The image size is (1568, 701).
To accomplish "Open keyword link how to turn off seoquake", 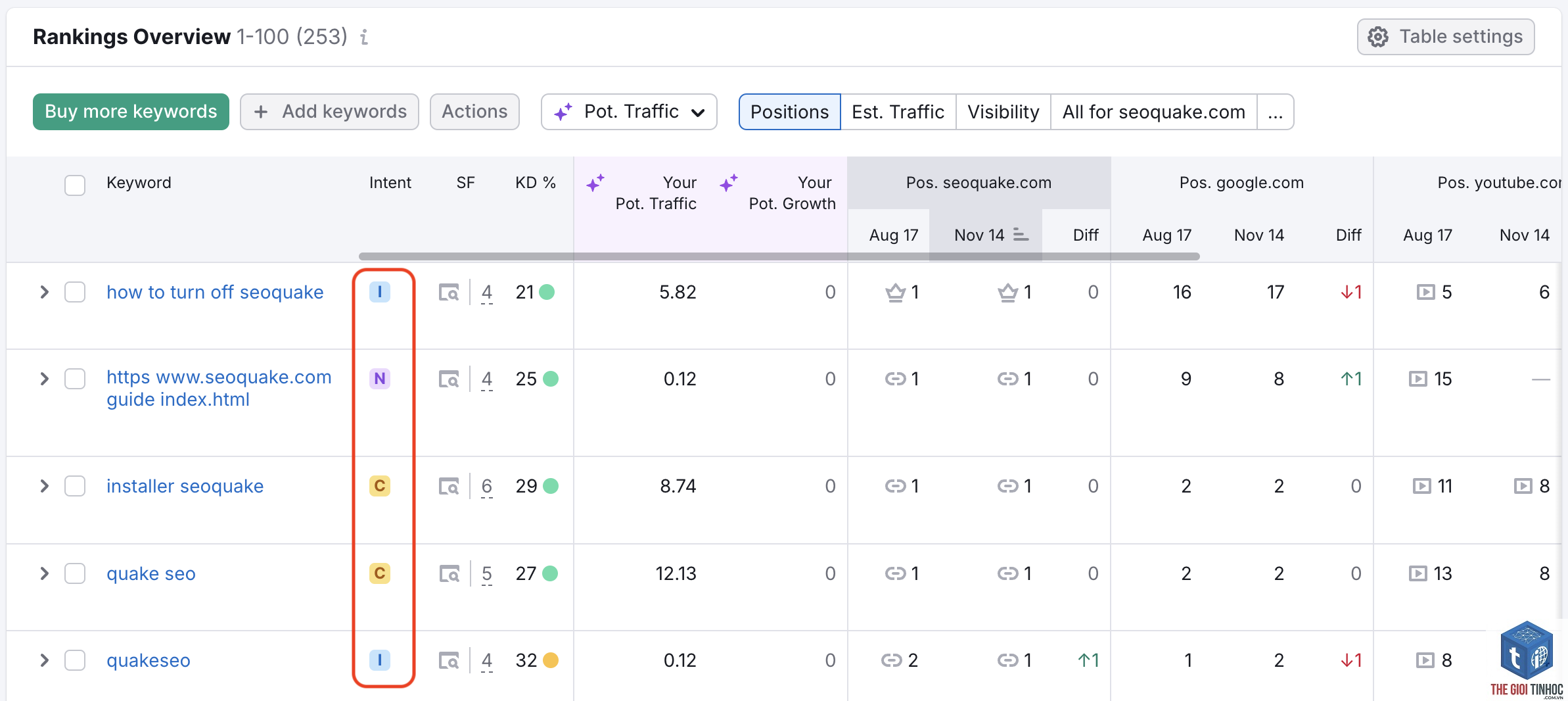I will click(x=215, y=292).
